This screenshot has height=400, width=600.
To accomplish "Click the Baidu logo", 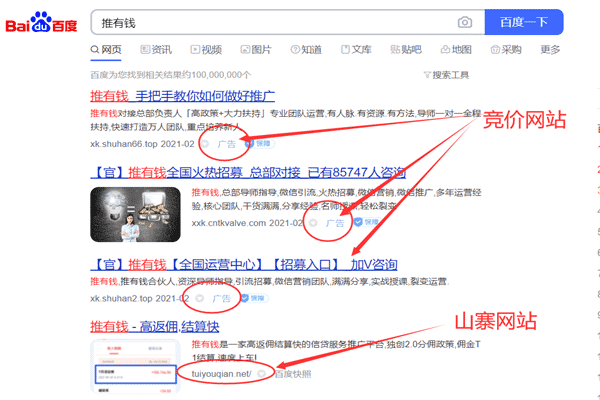I will click(x=41, y=23).
